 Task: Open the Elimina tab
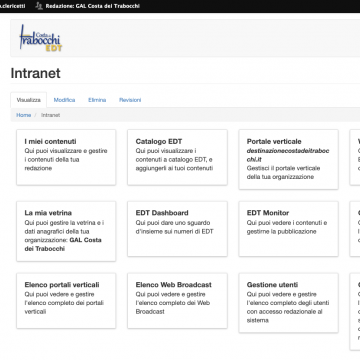(97, 100)
